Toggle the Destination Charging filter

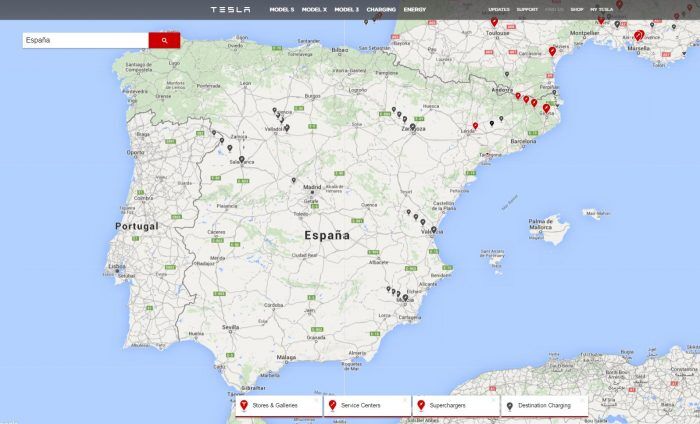click(x=545, y=406)
